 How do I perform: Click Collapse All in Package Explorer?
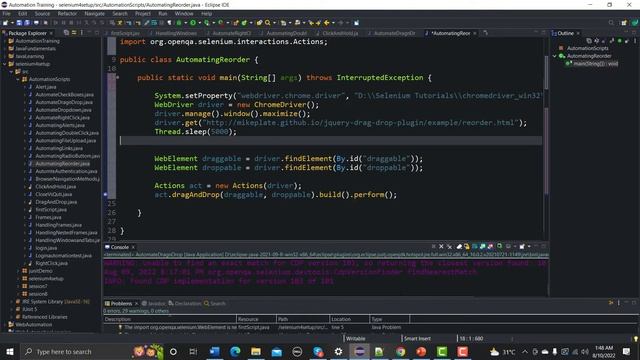point(66,33)
